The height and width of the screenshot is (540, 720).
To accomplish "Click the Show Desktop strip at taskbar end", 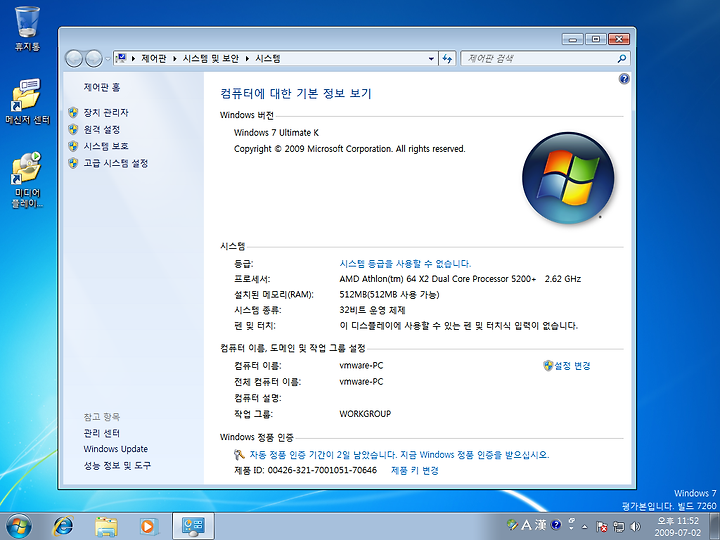I will coord(714,526).
